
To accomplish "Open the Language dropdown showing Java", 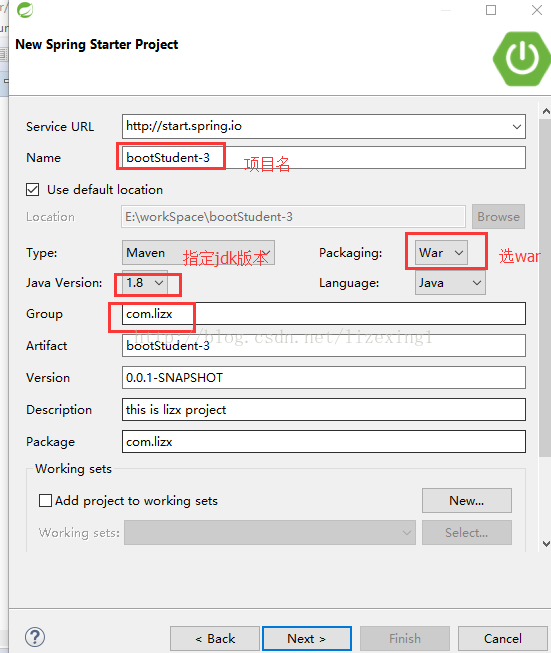I will pos(450,283).
